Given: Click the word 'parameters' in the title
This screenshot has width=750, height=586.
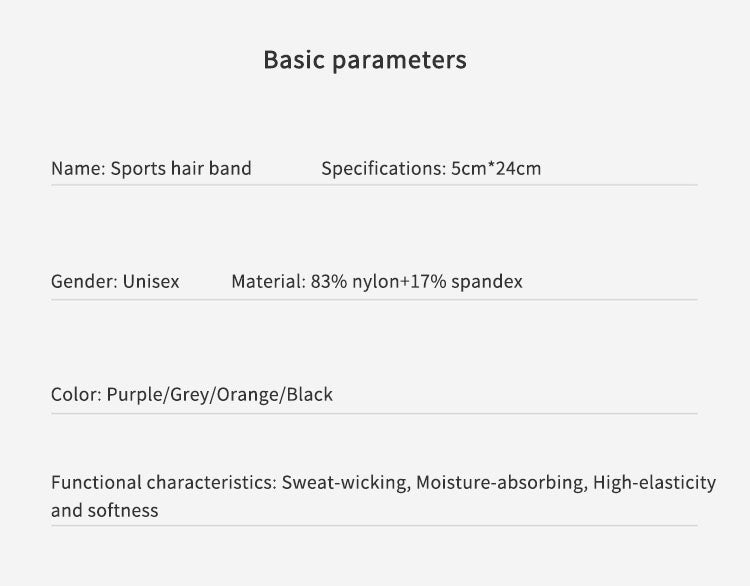Looking at the screenshot, I should [x=399, y=61].
